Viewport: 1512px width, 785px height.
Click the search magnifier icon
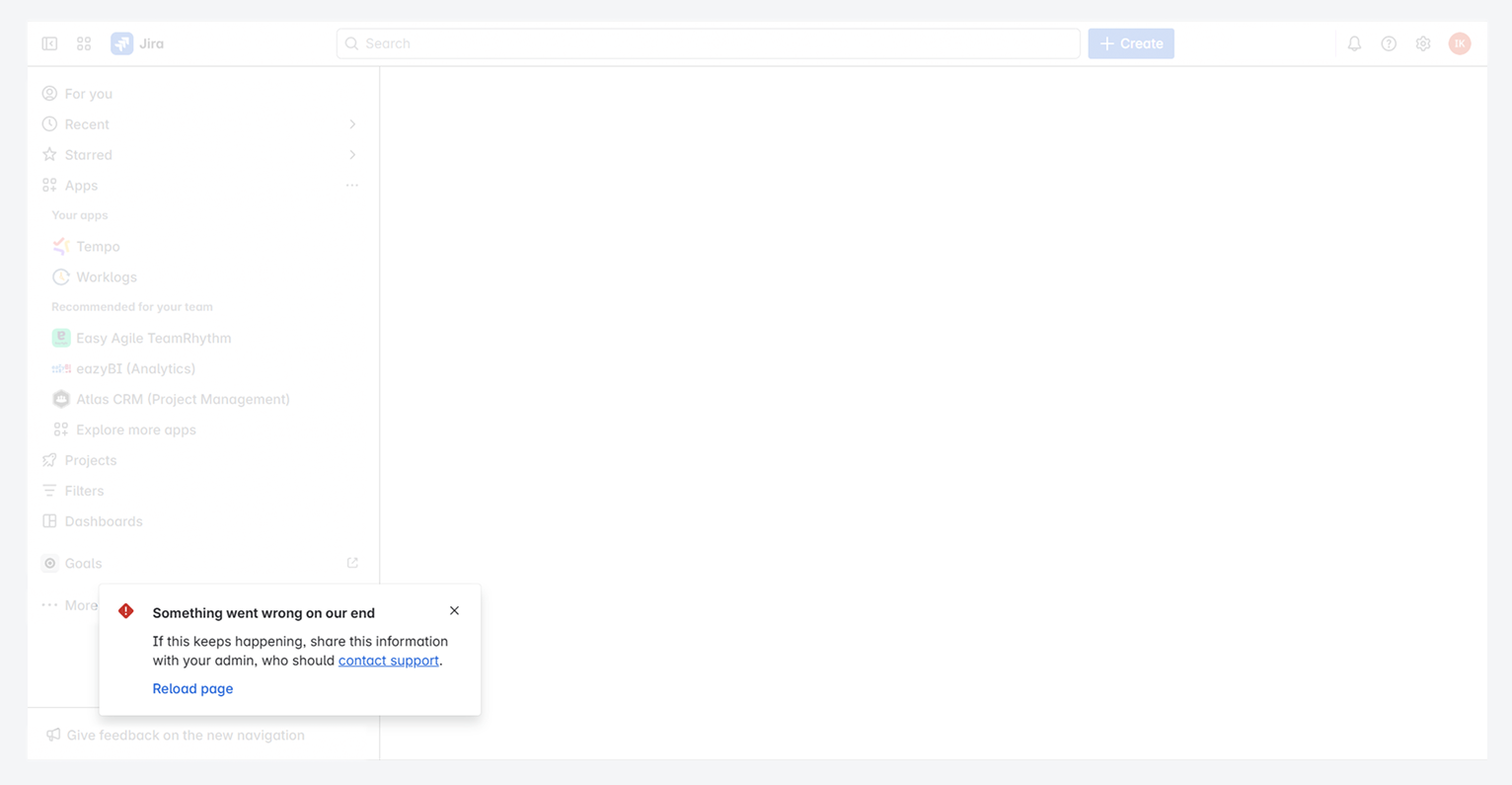351,43
